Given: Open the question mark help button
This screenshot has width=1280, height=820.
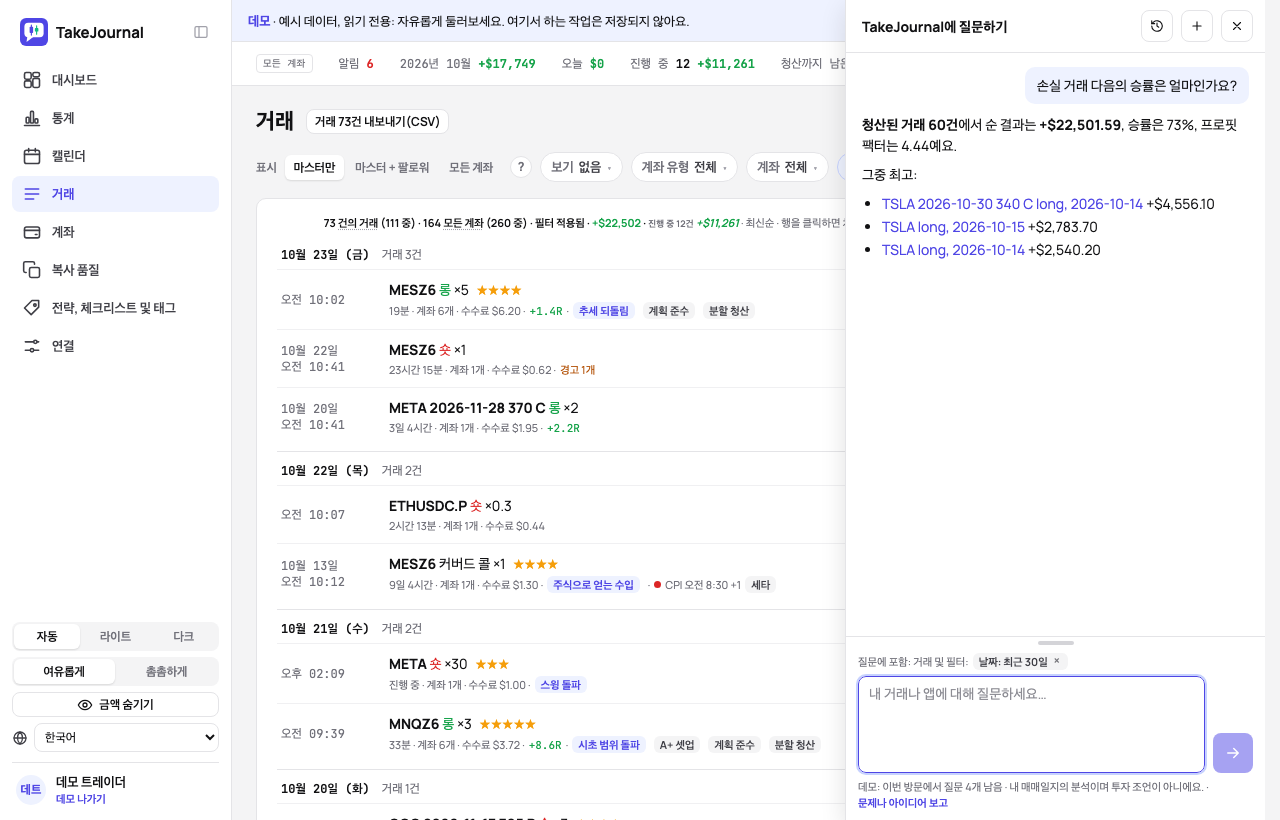Looking at the screenshot, I should click(521, 167).
